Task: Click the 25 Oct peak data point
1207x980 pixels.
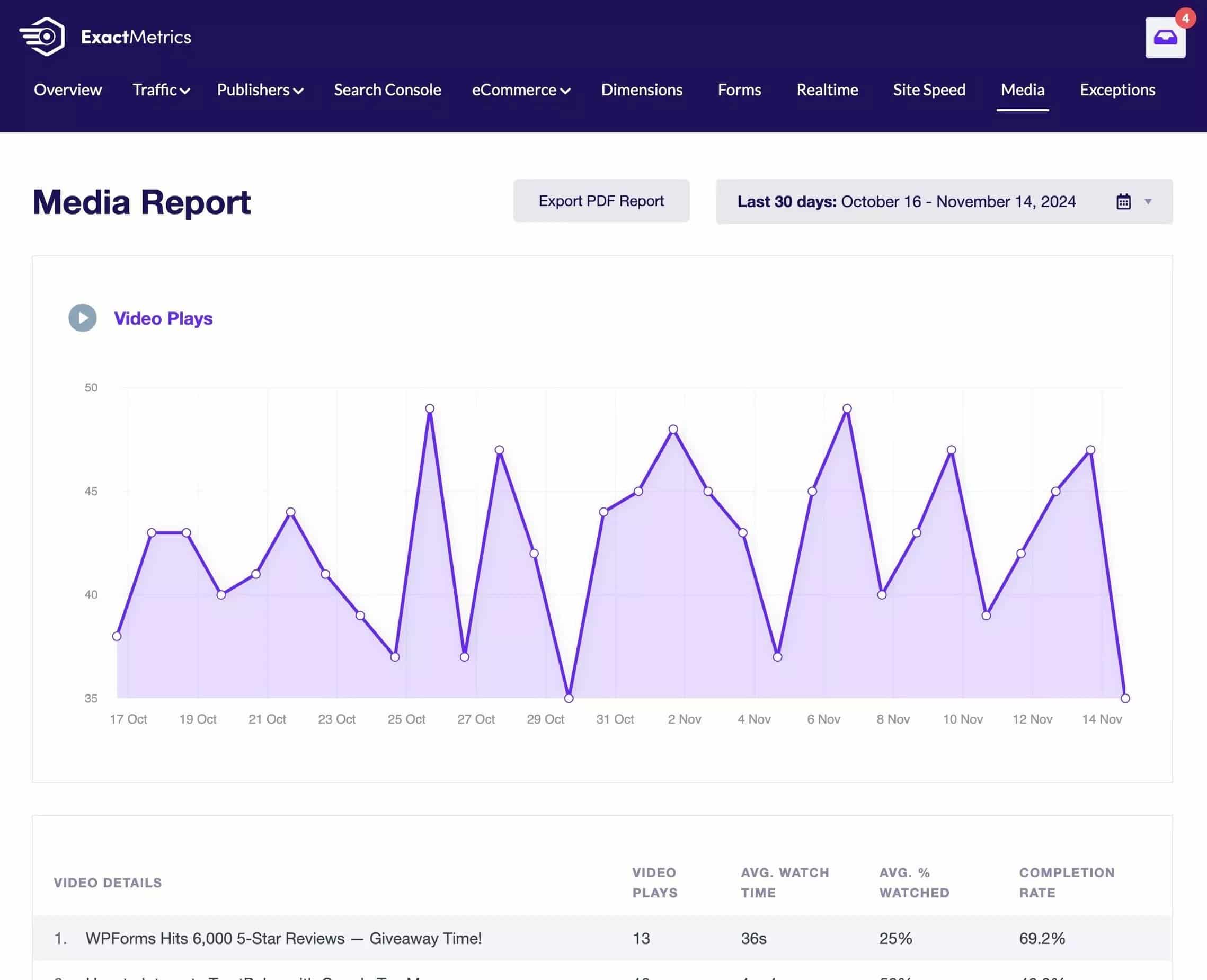Action: point(430,408)
